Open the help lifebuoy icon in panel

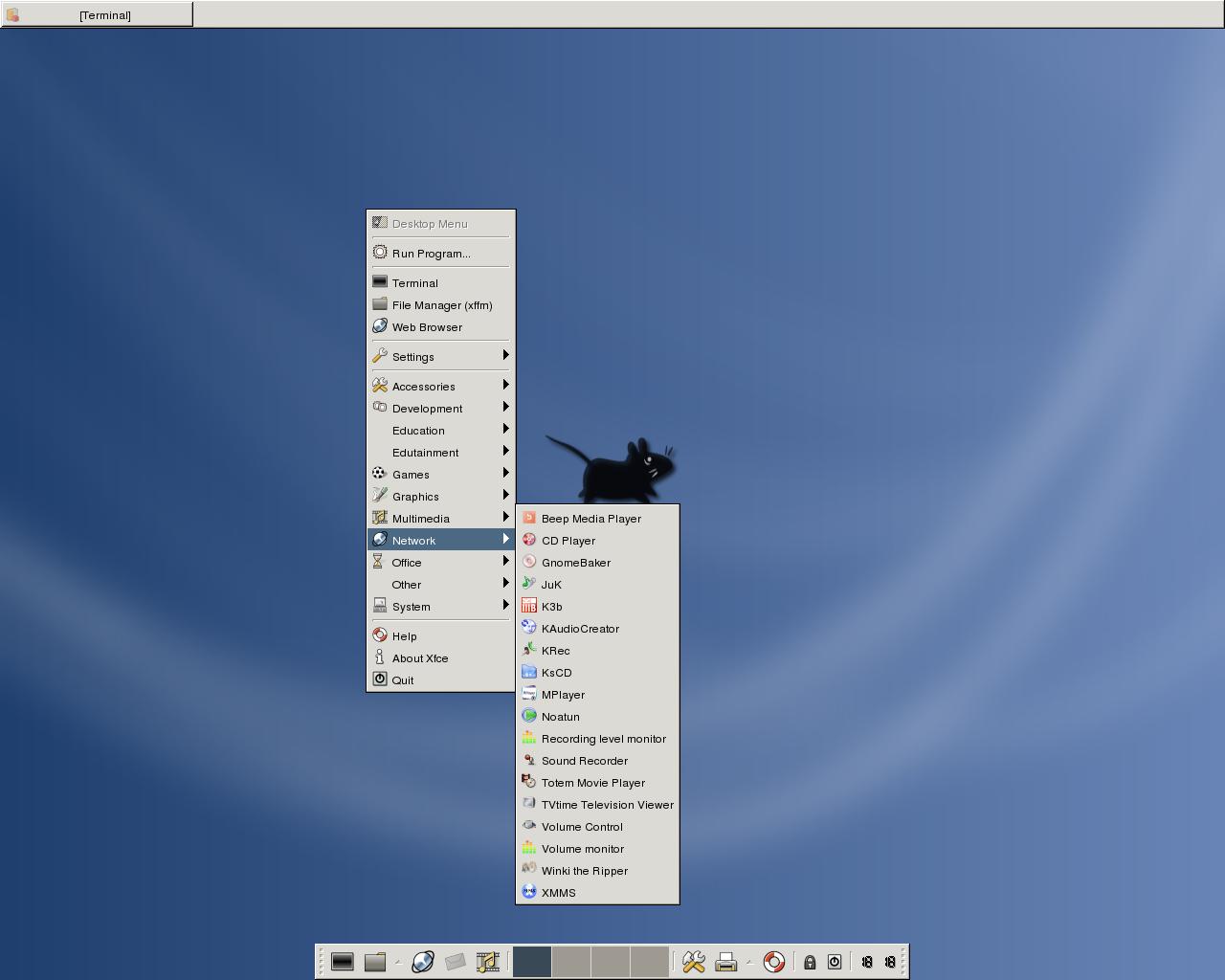[x=774, y=962]
